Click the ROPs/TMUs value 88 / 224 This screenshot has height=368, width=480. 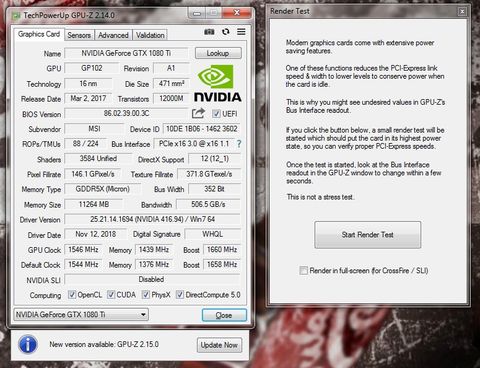tap(86, 144)
